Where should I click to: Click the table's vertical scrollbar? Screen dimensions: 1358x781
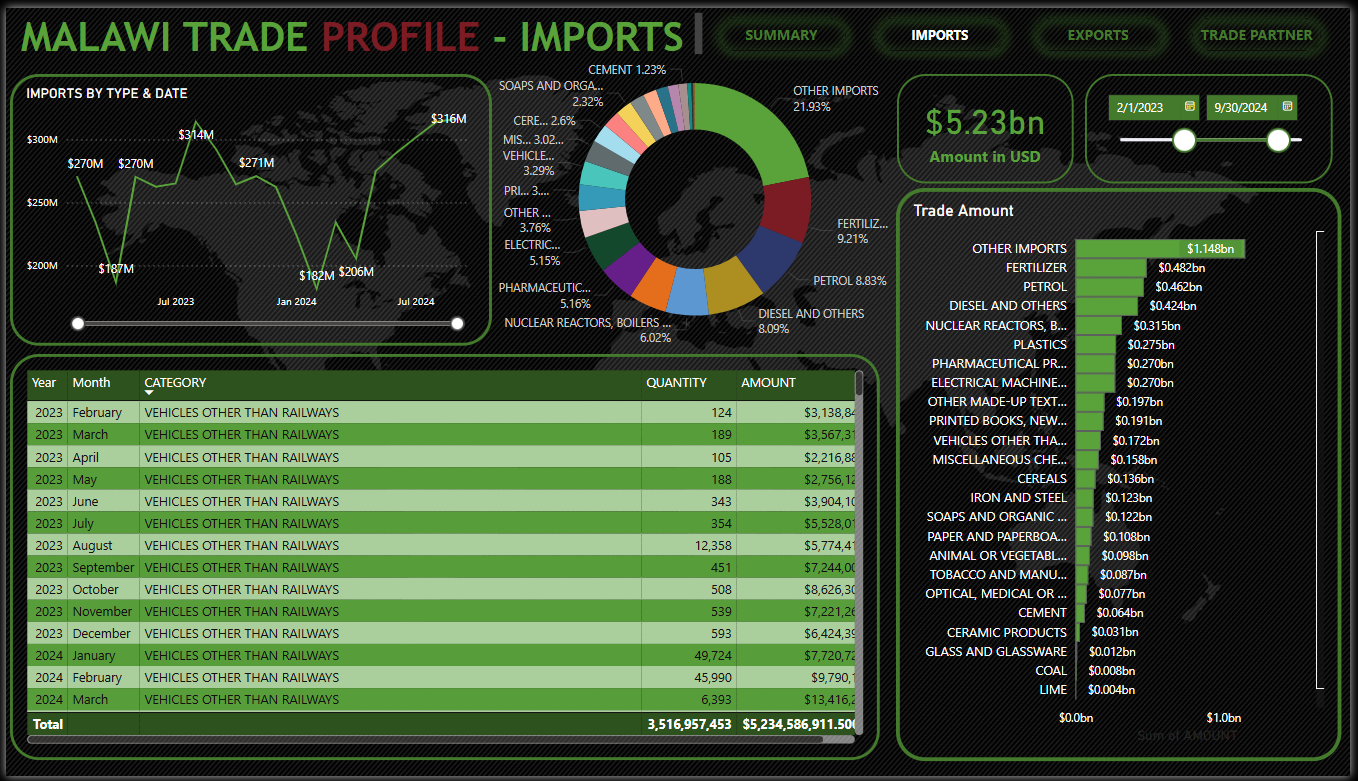point(859,385)
